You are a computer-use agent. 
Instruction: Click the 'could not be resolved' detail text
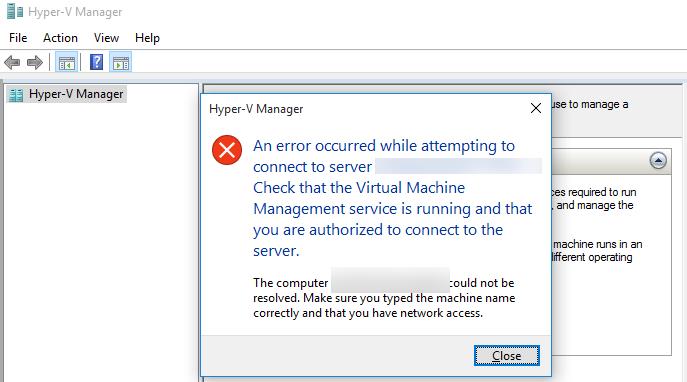(383, 298)
